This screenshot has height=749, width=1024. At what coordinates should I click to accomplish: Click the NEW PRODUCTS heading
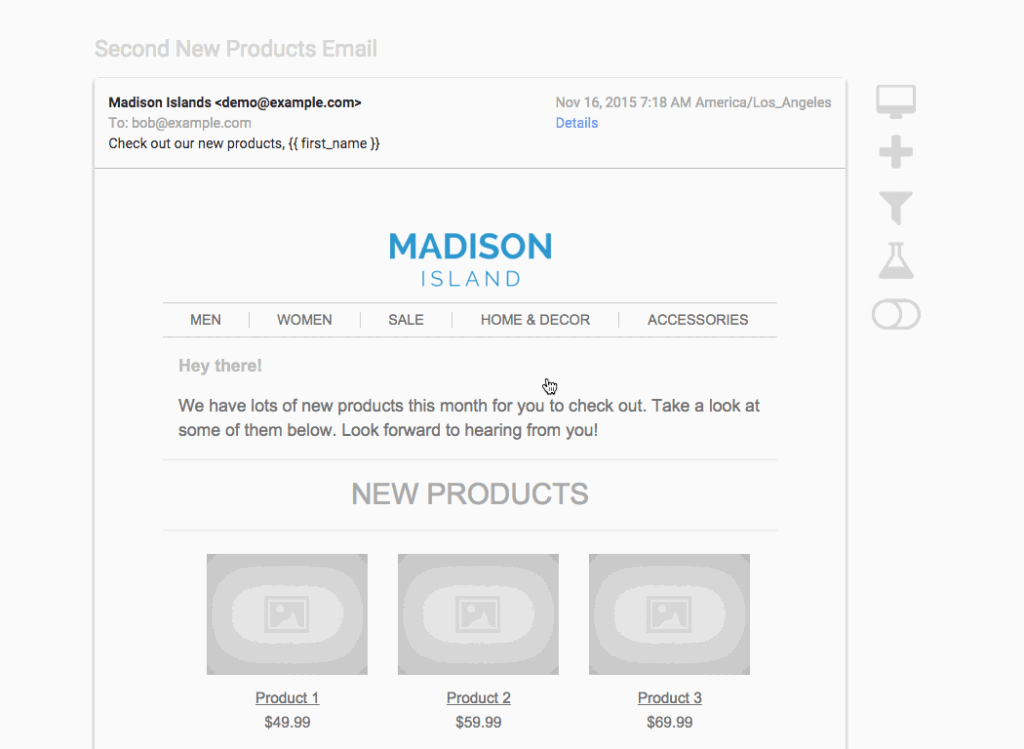coord(470,494)
